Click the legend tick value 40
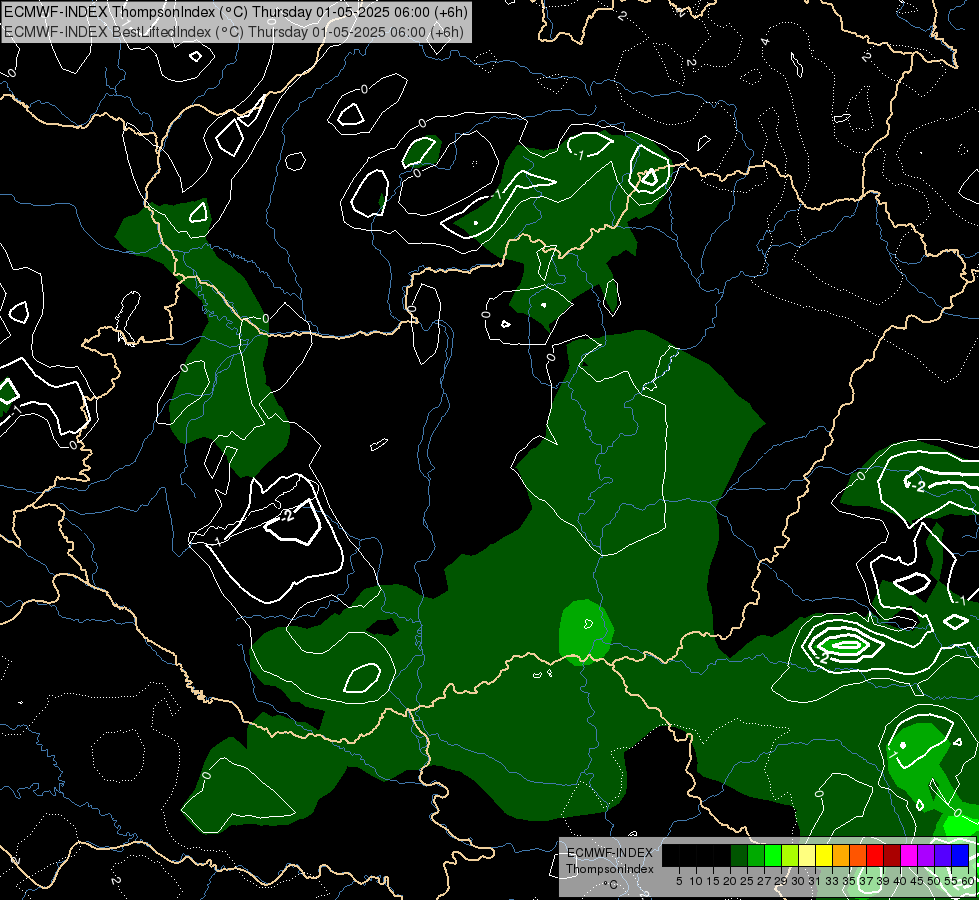 pos(900,881)
